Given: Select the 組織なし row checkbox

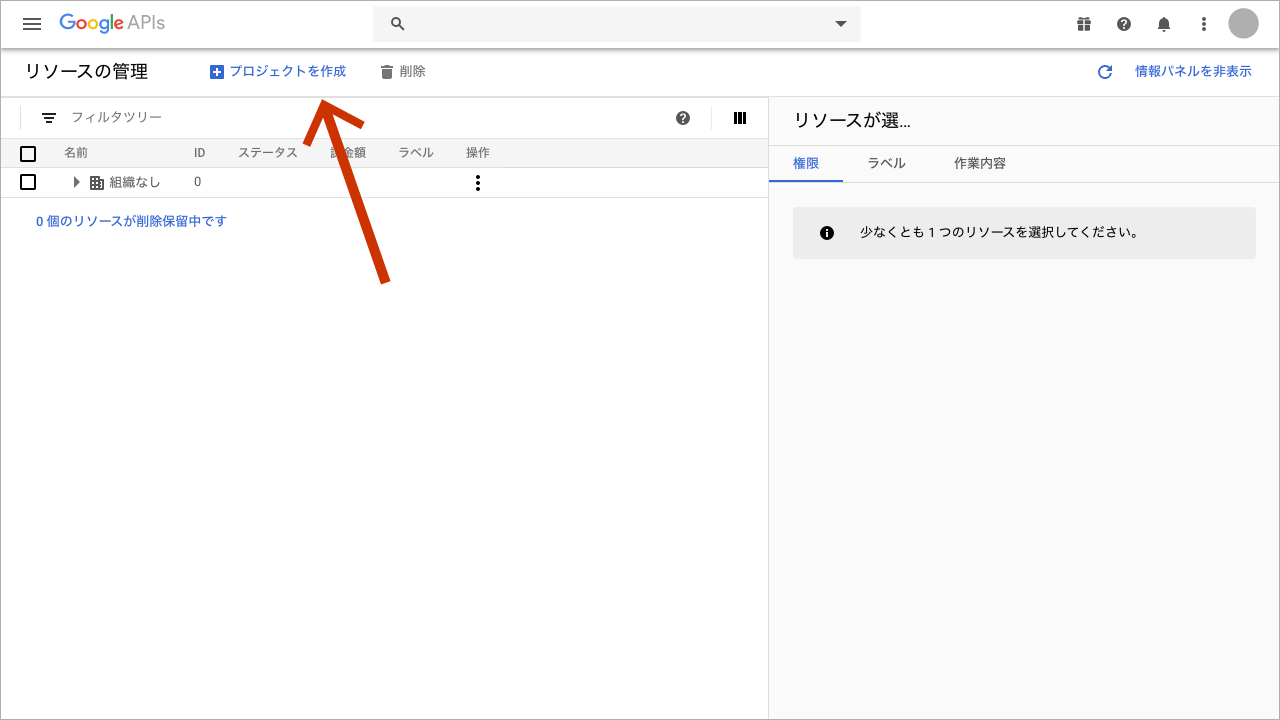Looking at the screenshot, I should pos(28,182).
